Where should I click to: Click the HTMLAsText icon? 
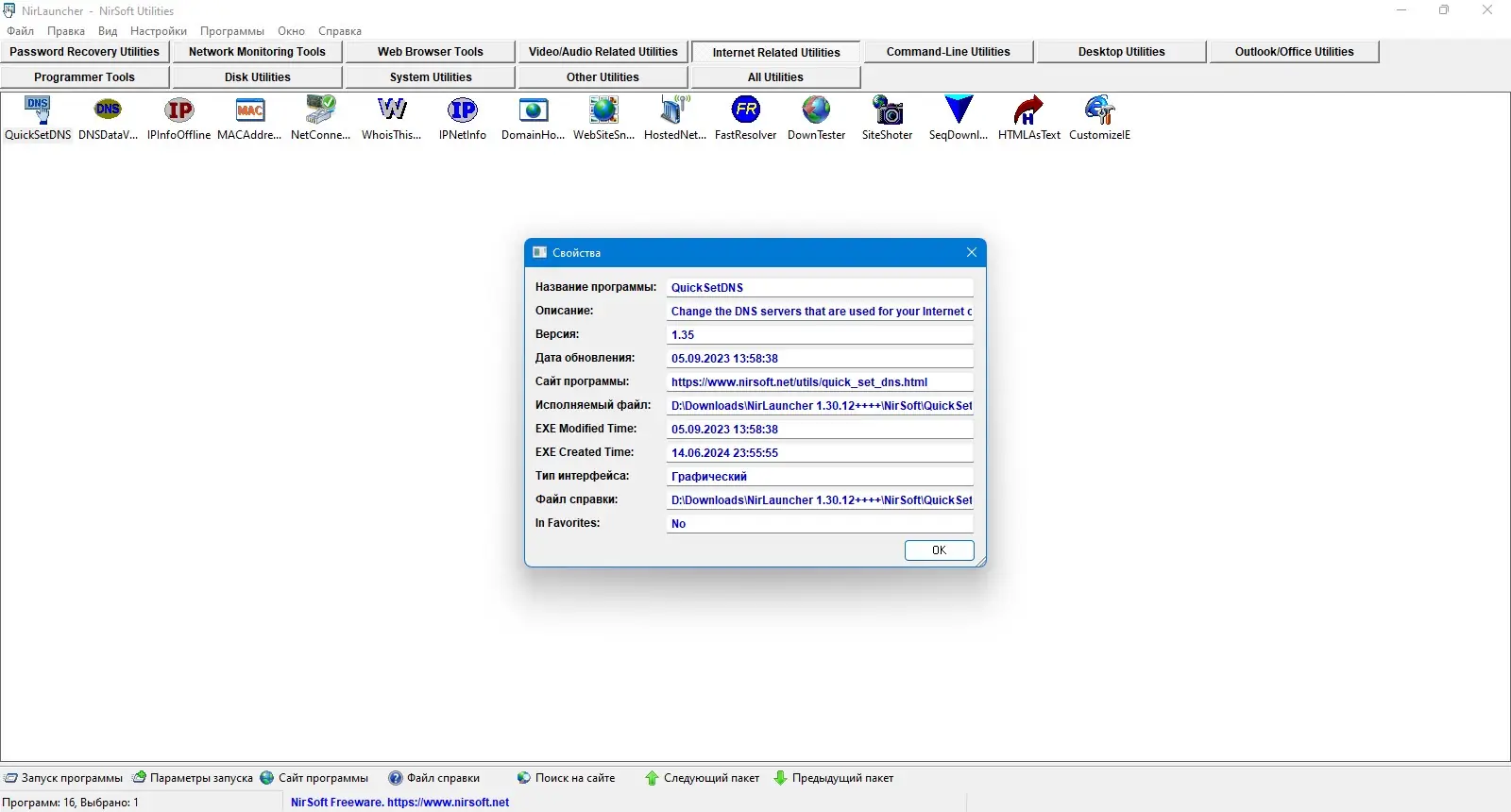pyautogui.click(x=1029, y=110)
